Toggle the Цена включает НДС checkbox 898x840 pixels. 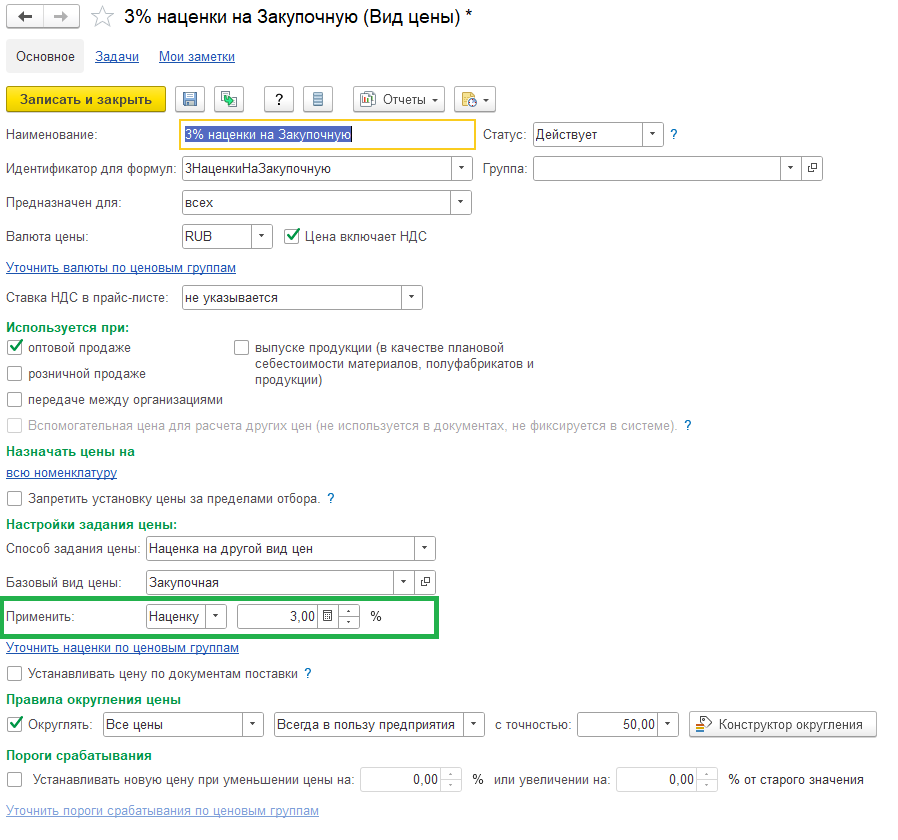(292, 236)
